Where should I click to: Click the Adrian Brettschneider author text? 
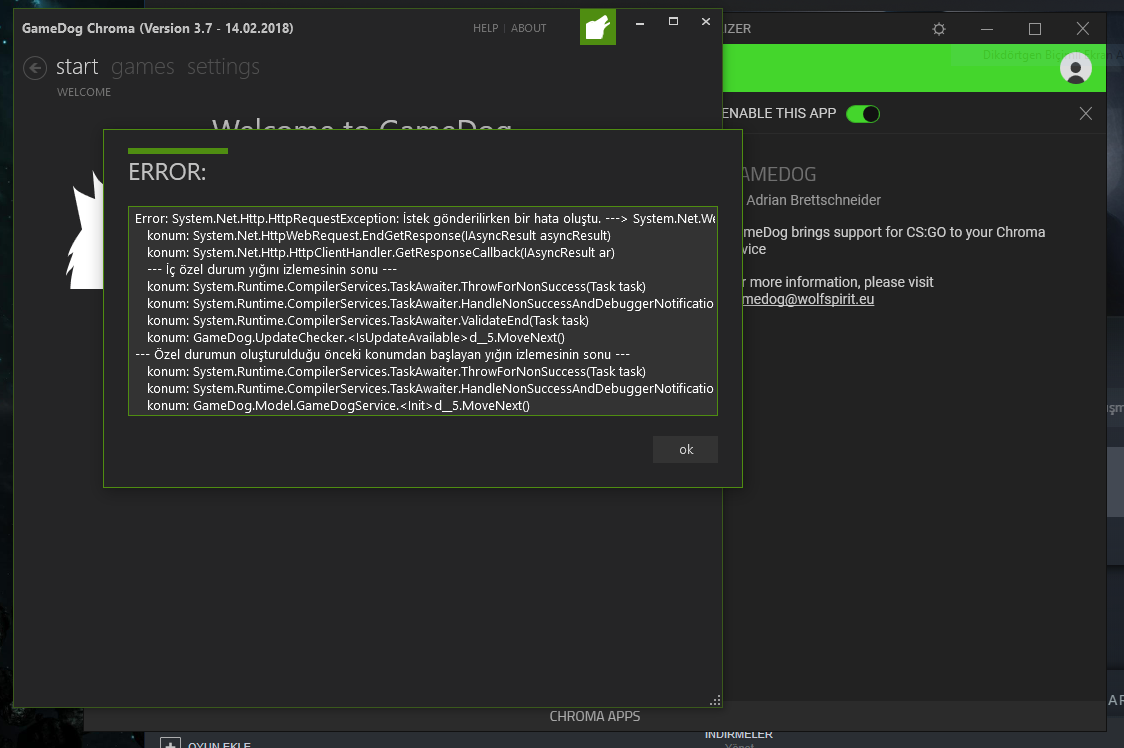813,200
